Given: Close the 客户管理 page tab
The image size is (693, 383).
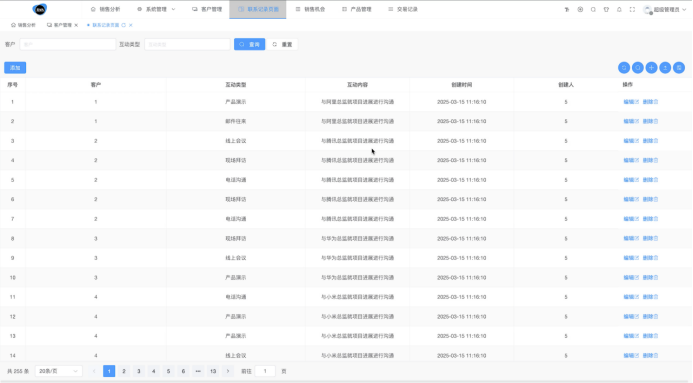Looking at the screenshot, I should click(76, 25).
